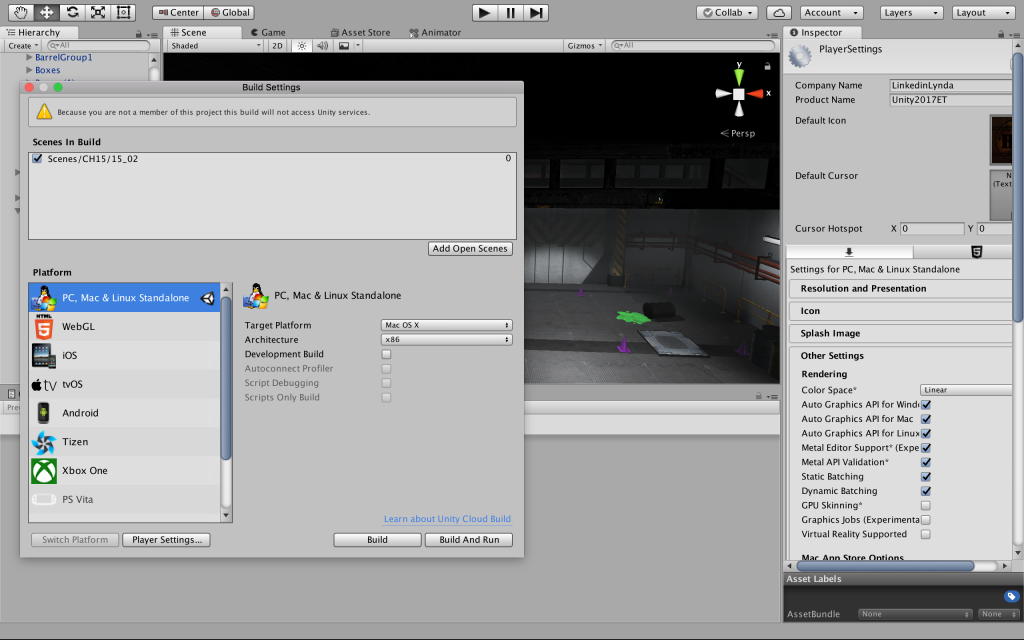Disable Auto Graphics API for Windows
Image resolution: width=1024 pixels, height=640 pixels.
click(925, 405)
